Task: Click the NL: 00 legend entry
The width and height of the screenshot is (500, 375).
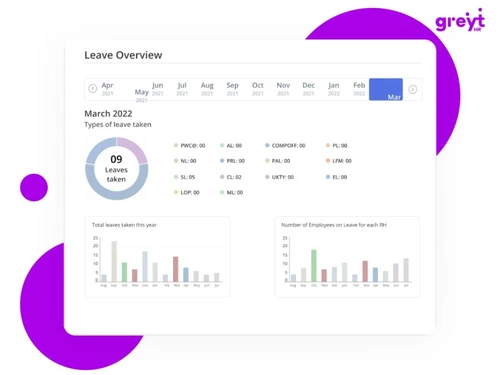Action: click(x=185, y=161)
